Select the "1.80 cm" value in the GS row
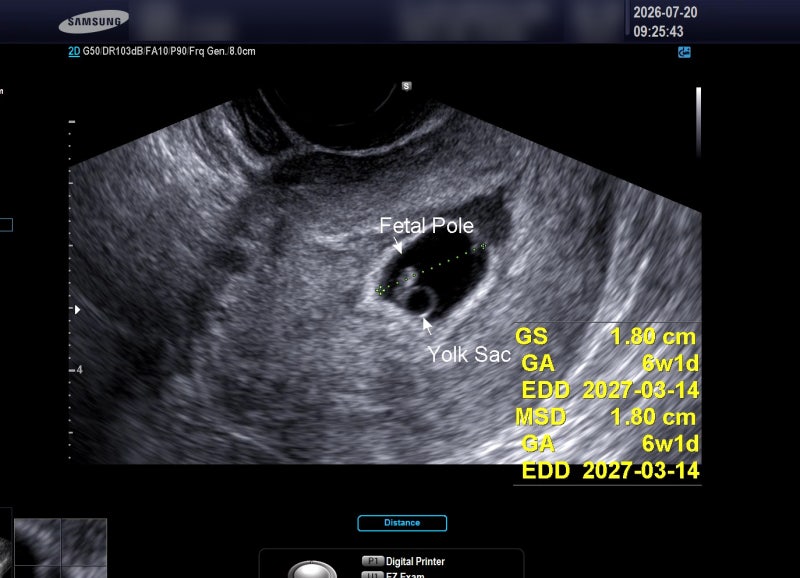800x578 pixels. pos(653,336)
